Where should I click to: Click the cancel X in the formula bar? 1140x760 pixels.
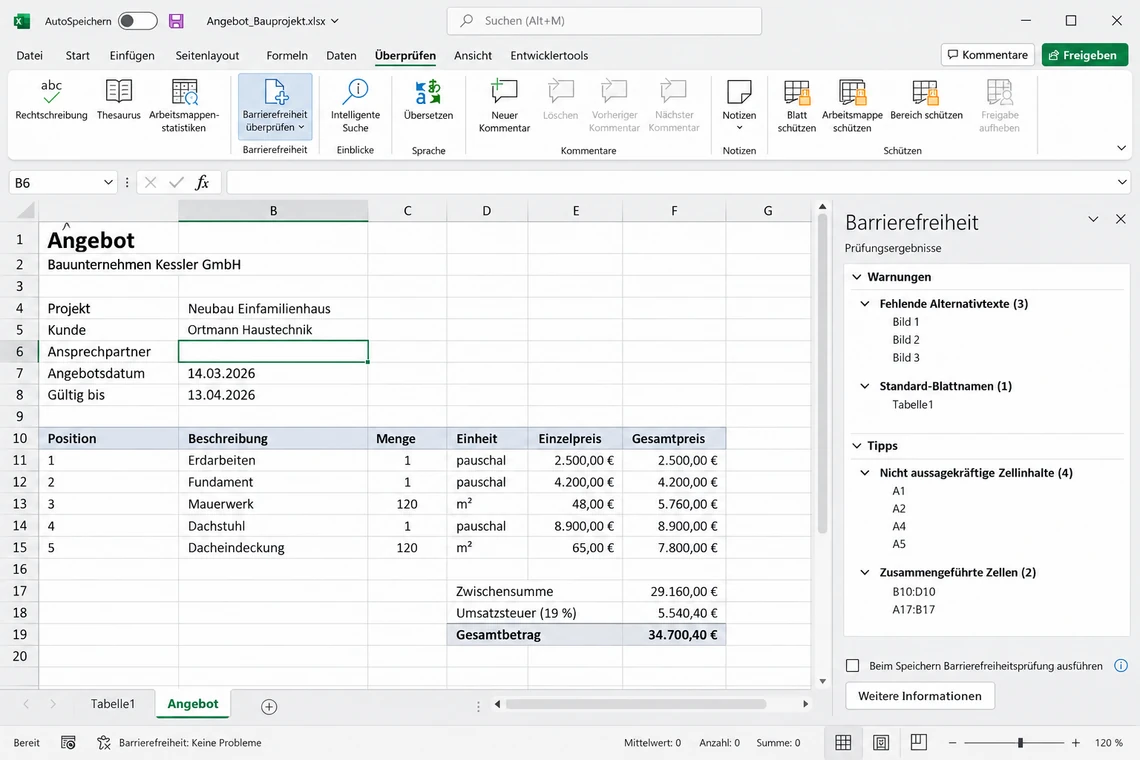(x=150, y=183)
